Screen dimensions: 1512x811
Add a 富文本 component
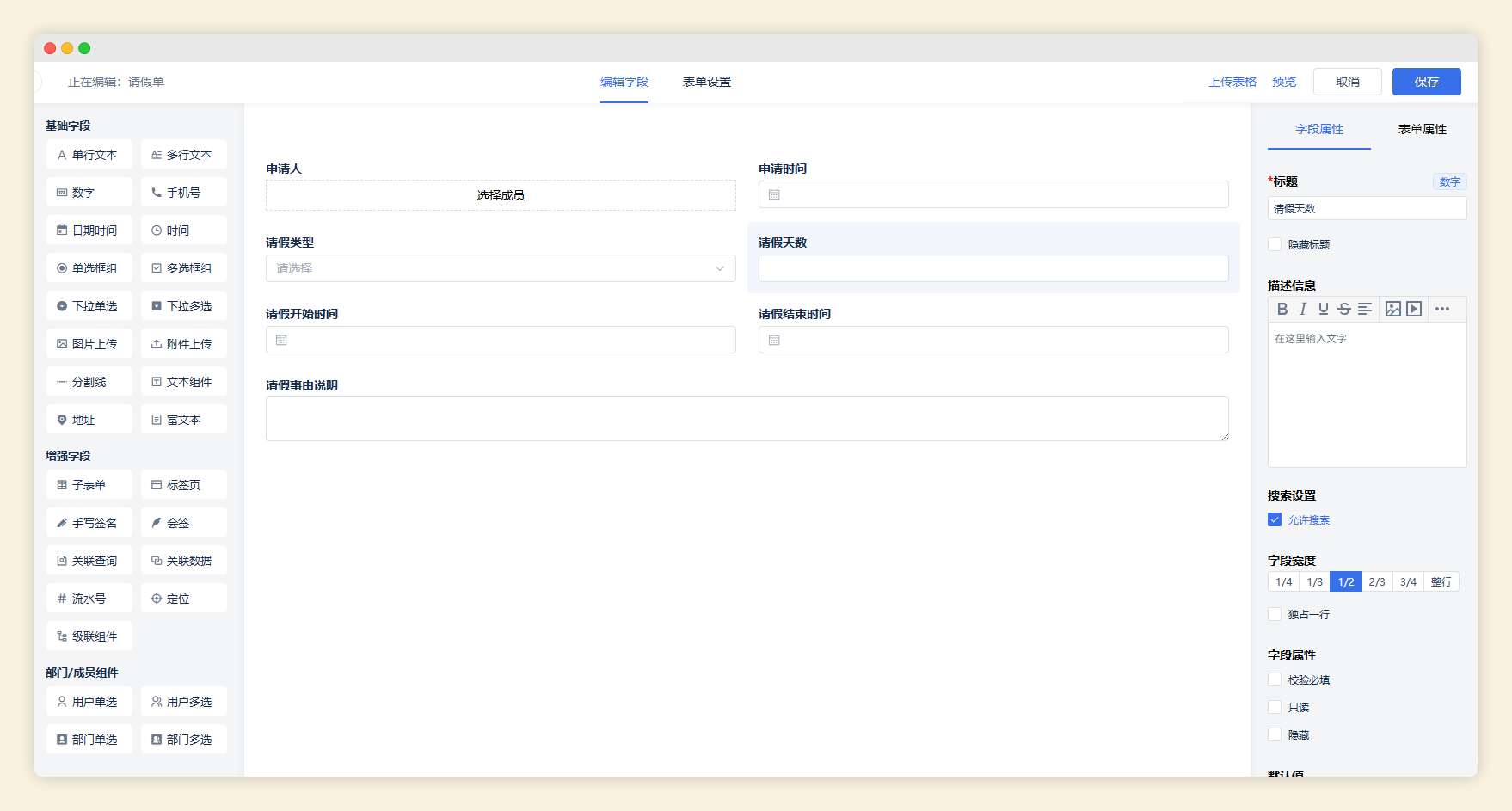184,420
